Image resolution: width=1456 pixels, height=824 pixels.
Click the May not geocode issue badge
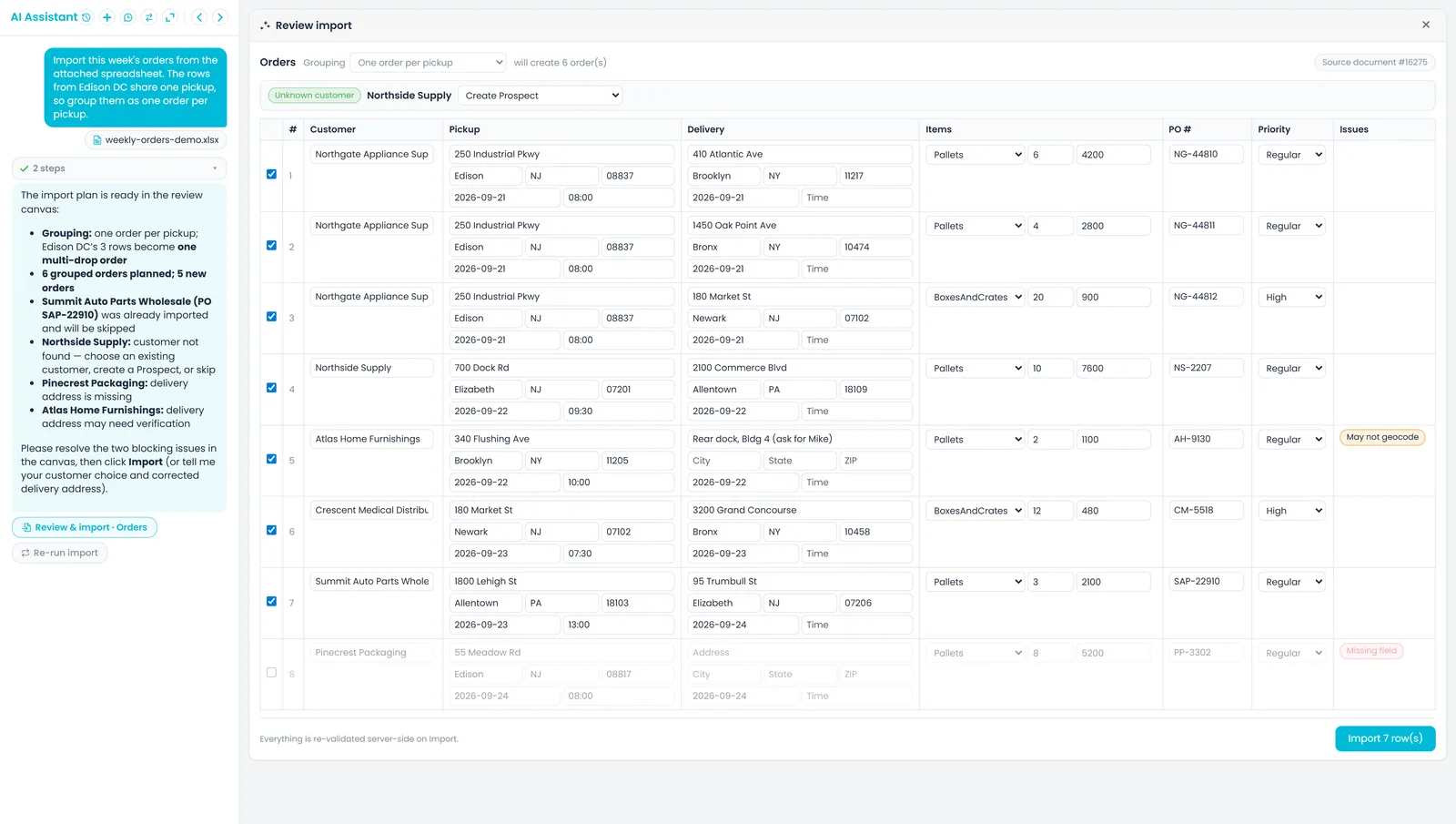tap(1382, 438)
